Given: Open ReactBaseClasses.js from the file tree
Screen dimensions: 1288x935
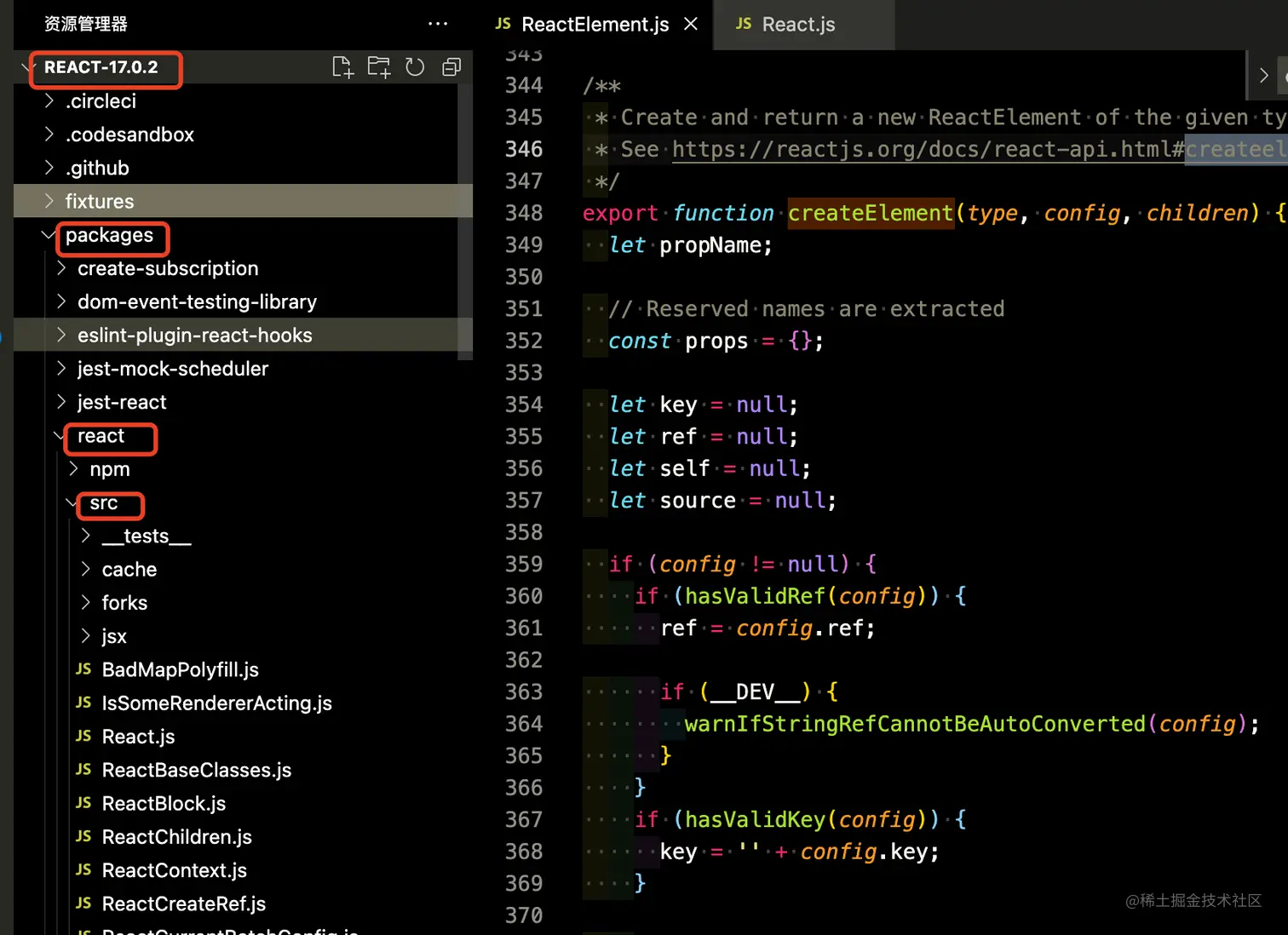Looking at the screenshot, I should coord(197,770).
